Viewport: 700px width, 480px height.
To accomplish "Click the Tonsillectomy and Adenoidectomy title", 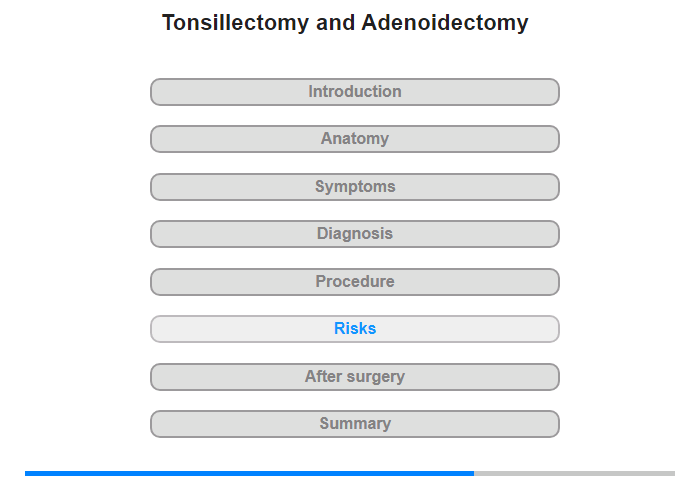I will point(345,22).
